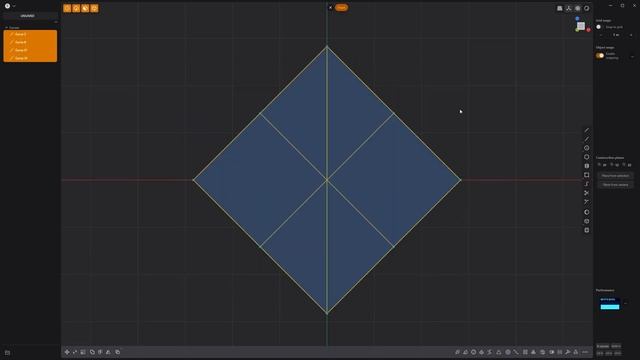
Task: Click the grid snap size value field
Action: click(616, 35)
